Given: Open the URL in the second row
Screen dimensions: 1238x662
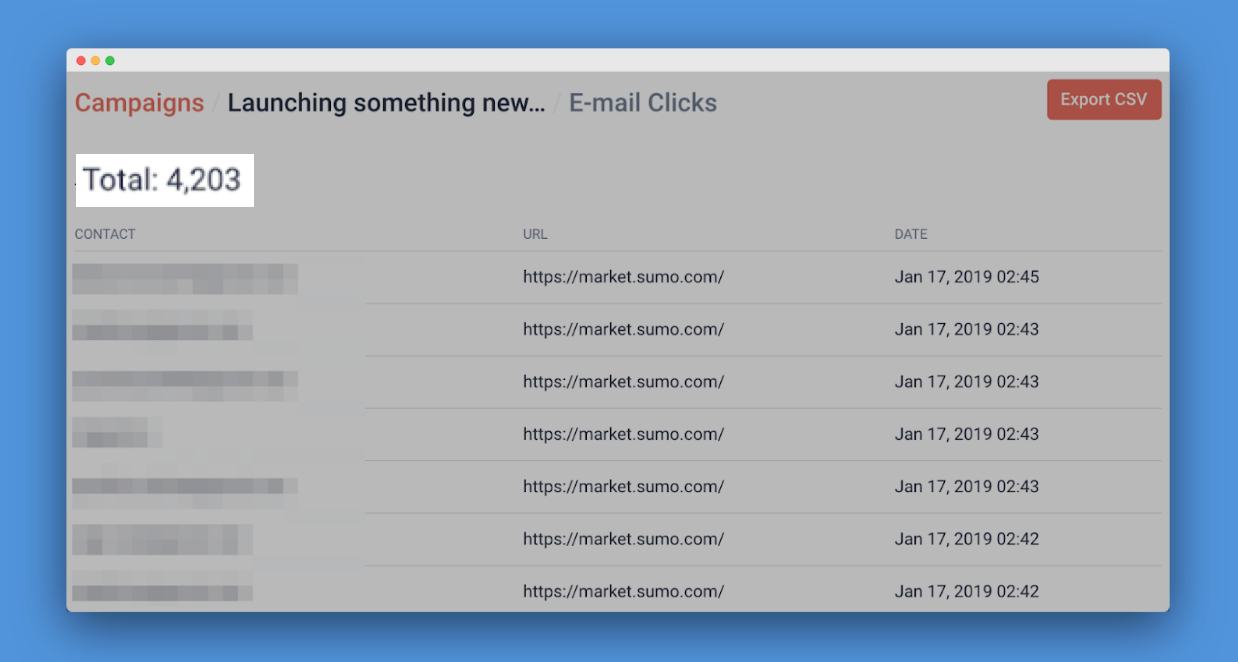Looking at the screenshot, I should [623, 329].
